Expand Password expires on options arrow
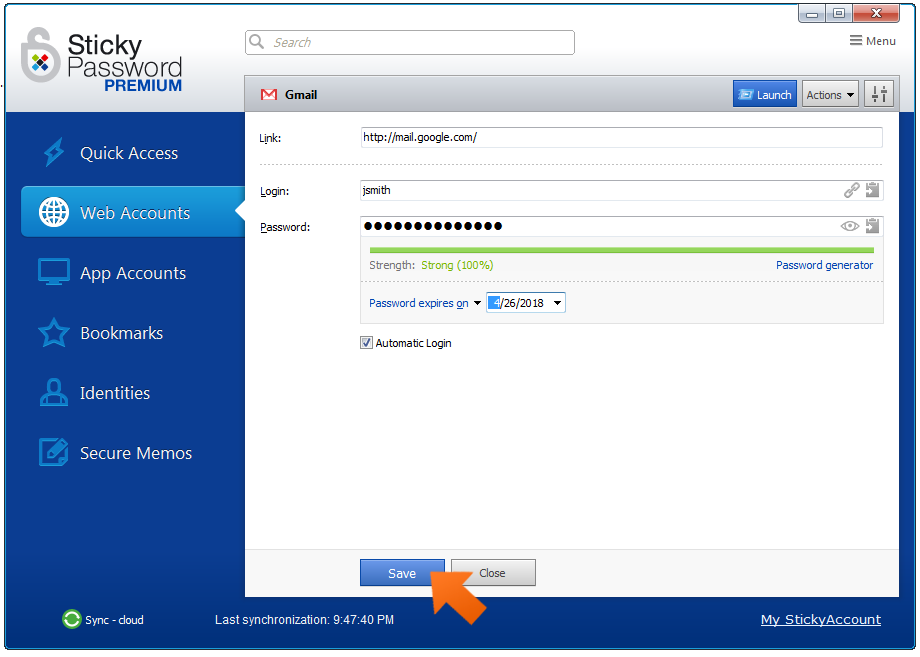 coord(477,303)
